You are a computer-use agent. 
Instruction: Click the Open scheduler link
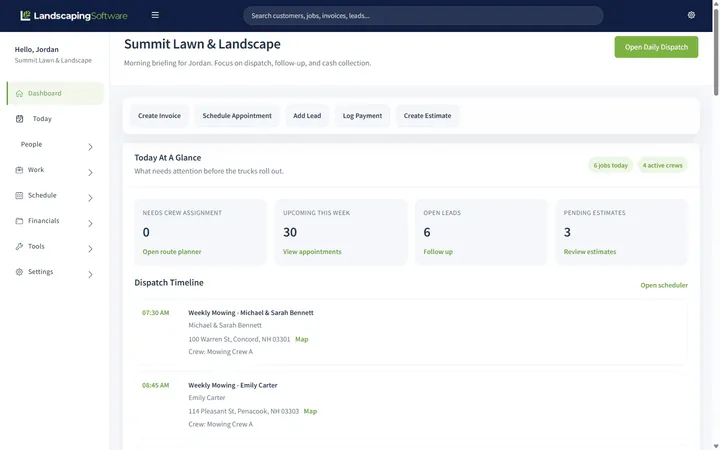664,285
